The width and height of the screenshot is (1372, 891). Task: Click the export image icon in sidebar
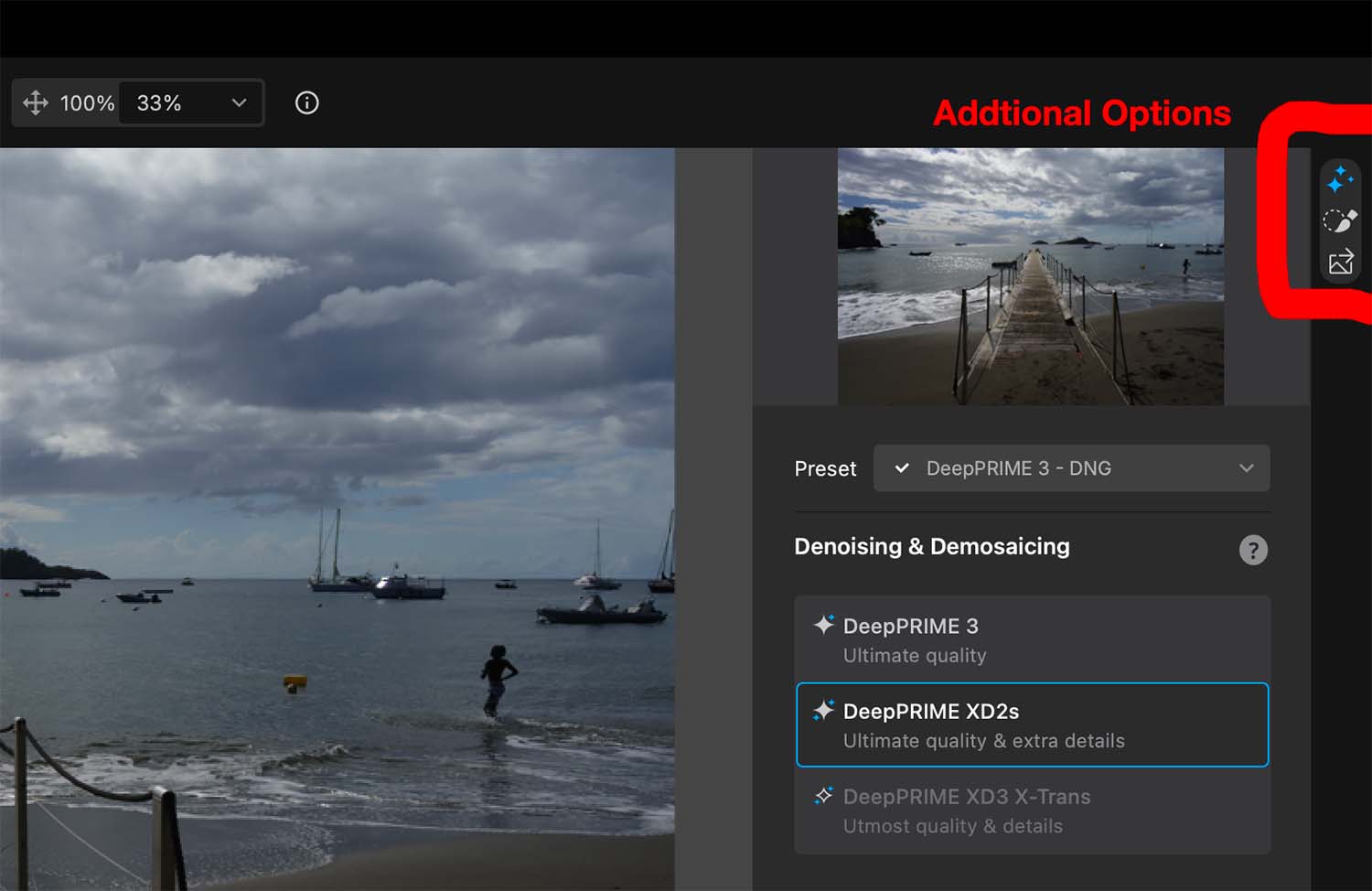[1340, 263]
